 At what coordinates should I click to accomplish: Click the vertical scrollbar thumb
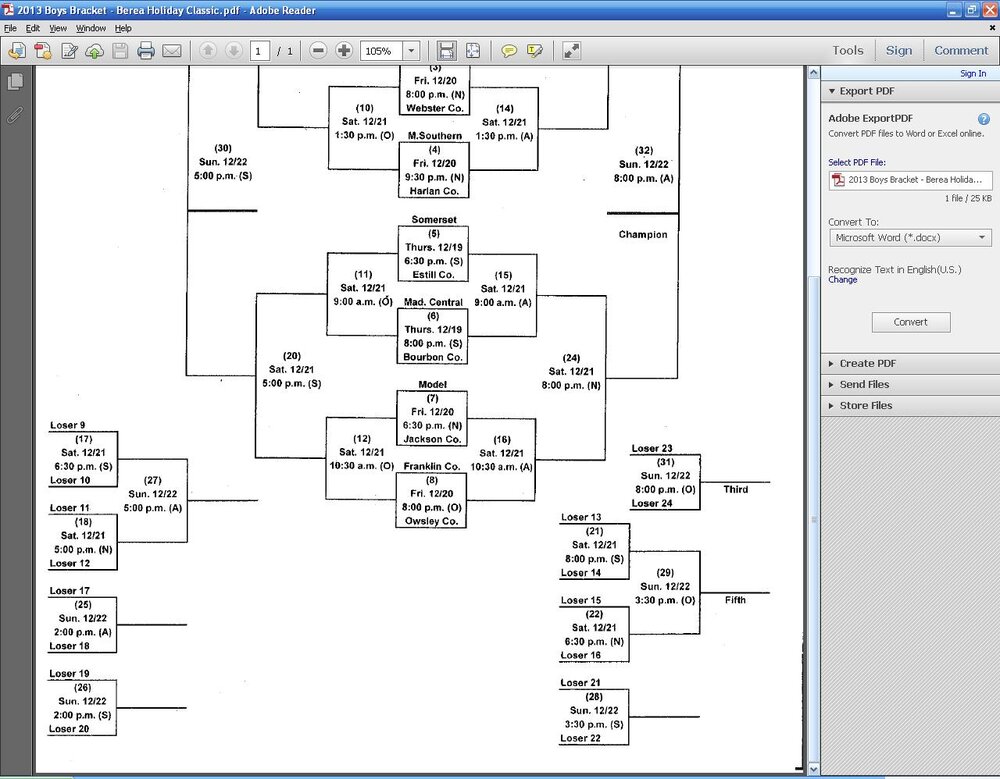coord(813,519)
